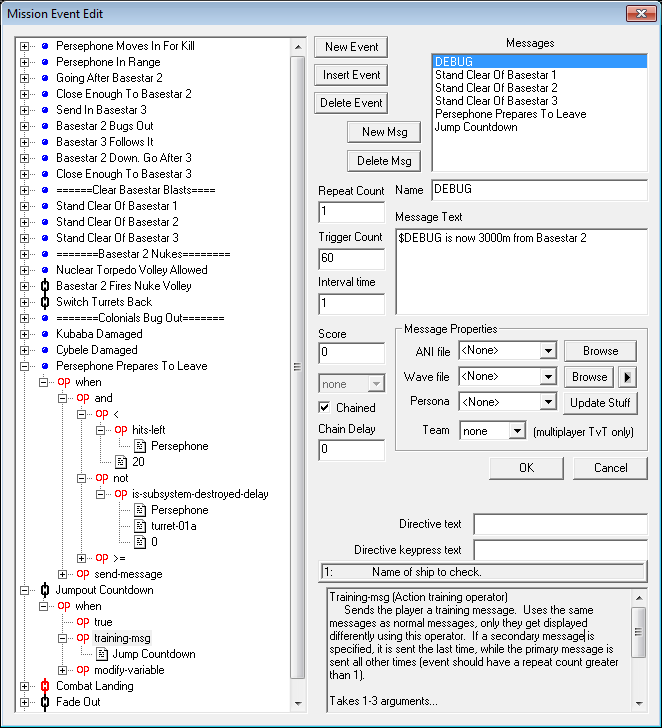Click the event tree scroll up arrow
The width and height of the screenshot is (662, 728).
click(298, 47)
